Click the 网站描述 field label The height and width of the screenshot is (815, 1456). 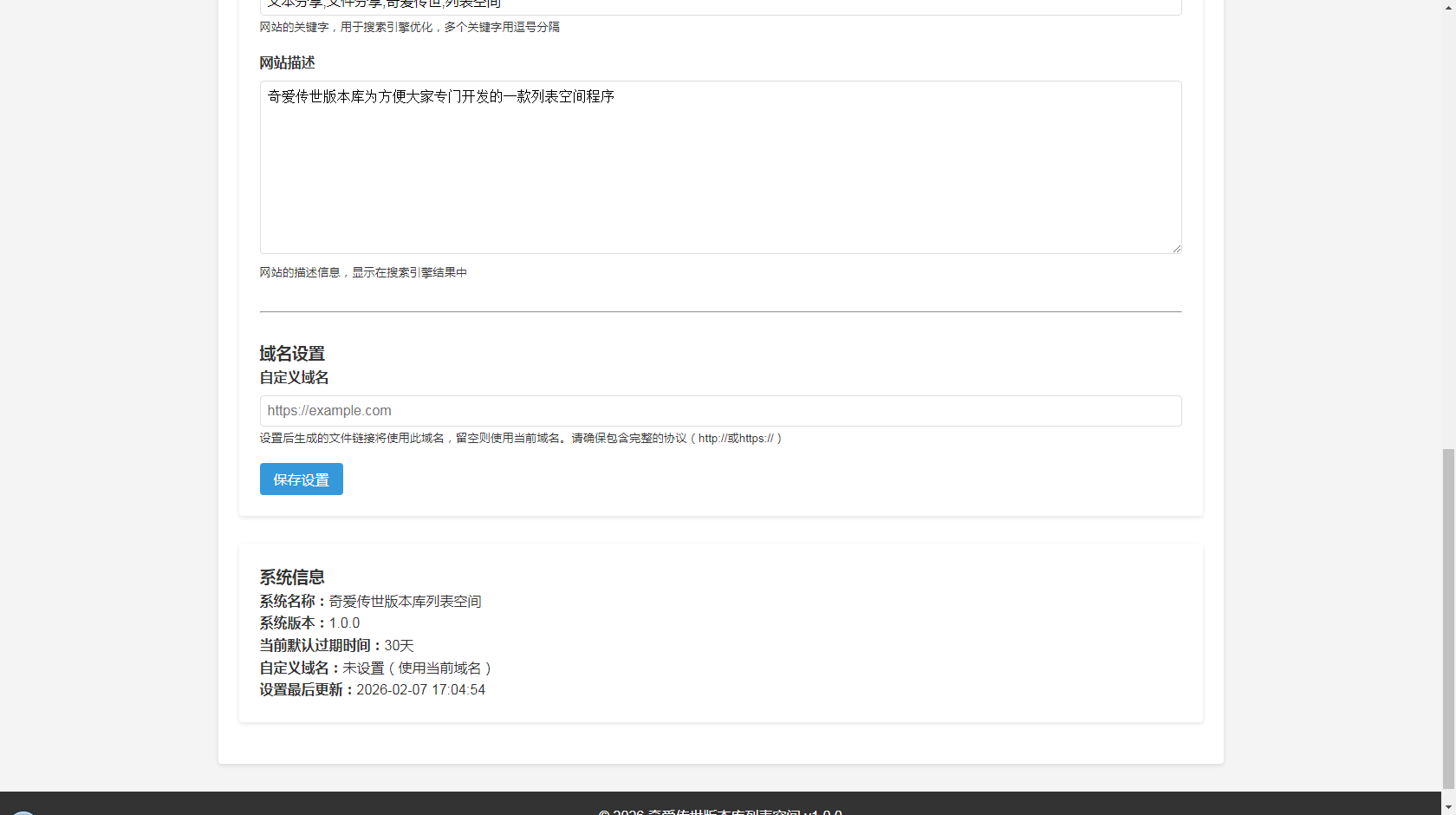(287, 63)
